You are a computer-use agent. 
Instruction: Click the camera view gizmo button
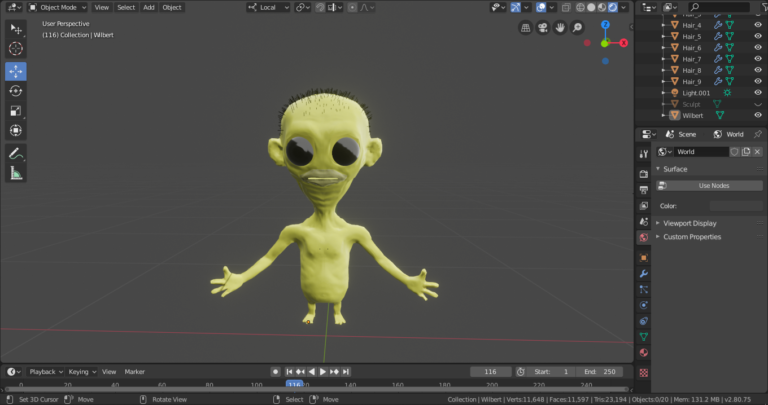(544, 27)
